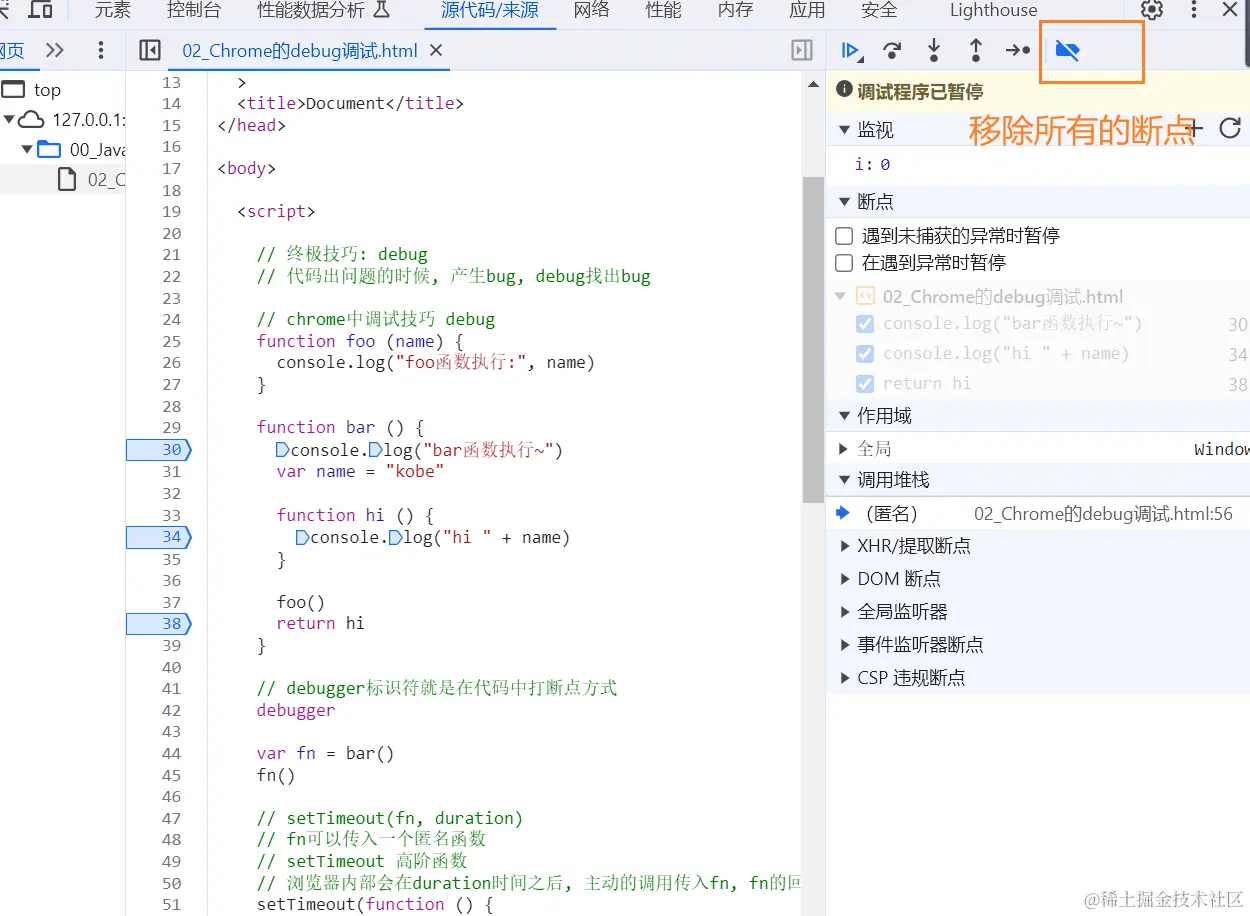Viewport: 1250px width, 916px height.
Task: Resume script execution with the play icon
Action: click(851, 50)
